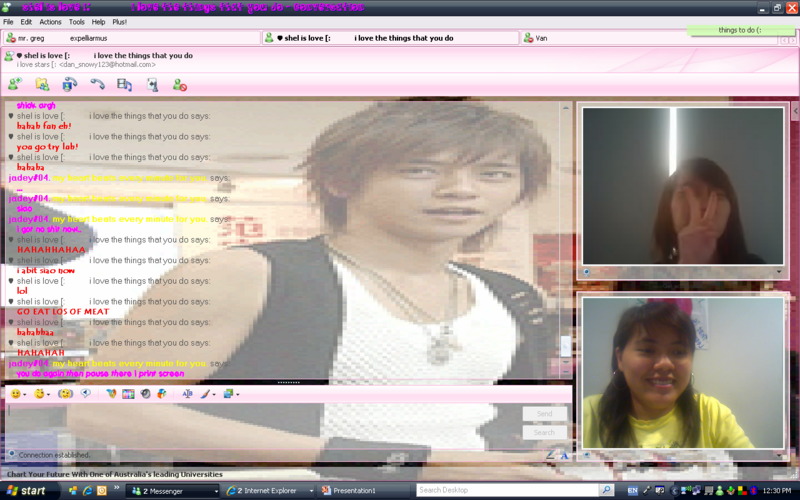Start a video call from toolbar

(69, 85)
